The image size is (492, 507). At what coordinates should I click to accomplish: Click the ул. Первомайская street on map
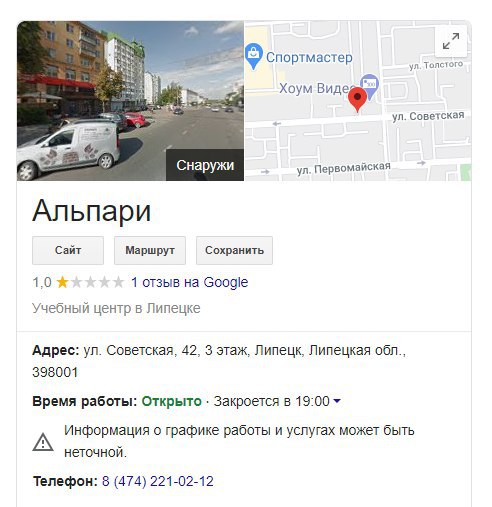[343, 168]
